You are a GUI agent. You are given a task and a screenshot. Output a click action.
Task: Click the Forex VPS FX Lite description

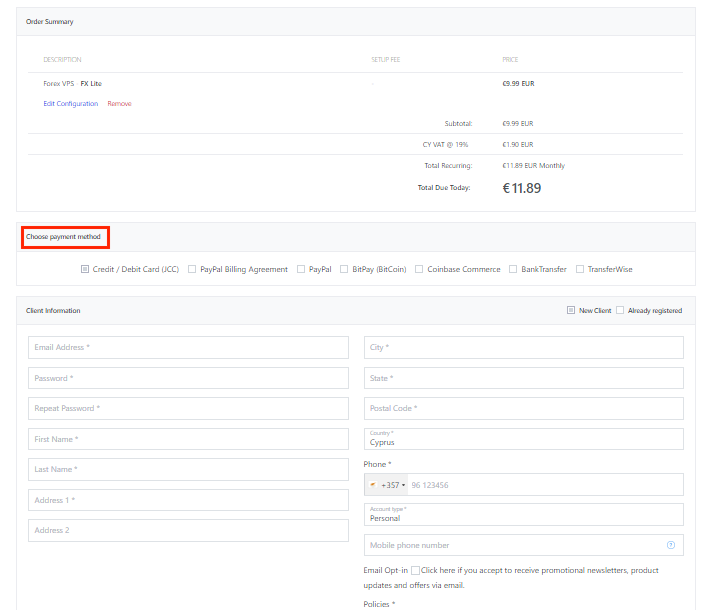click(72, 84)
